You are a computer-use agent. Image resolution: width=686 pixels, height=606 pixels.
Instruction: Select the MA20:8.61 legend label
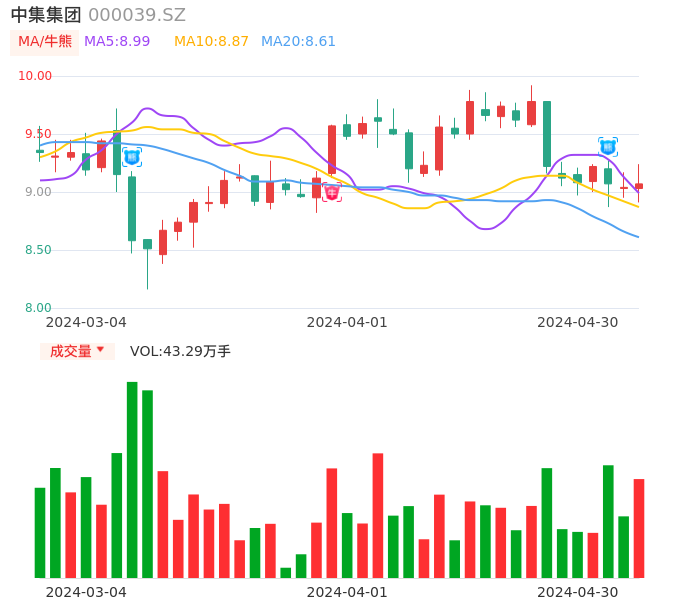tap(298, 42)
